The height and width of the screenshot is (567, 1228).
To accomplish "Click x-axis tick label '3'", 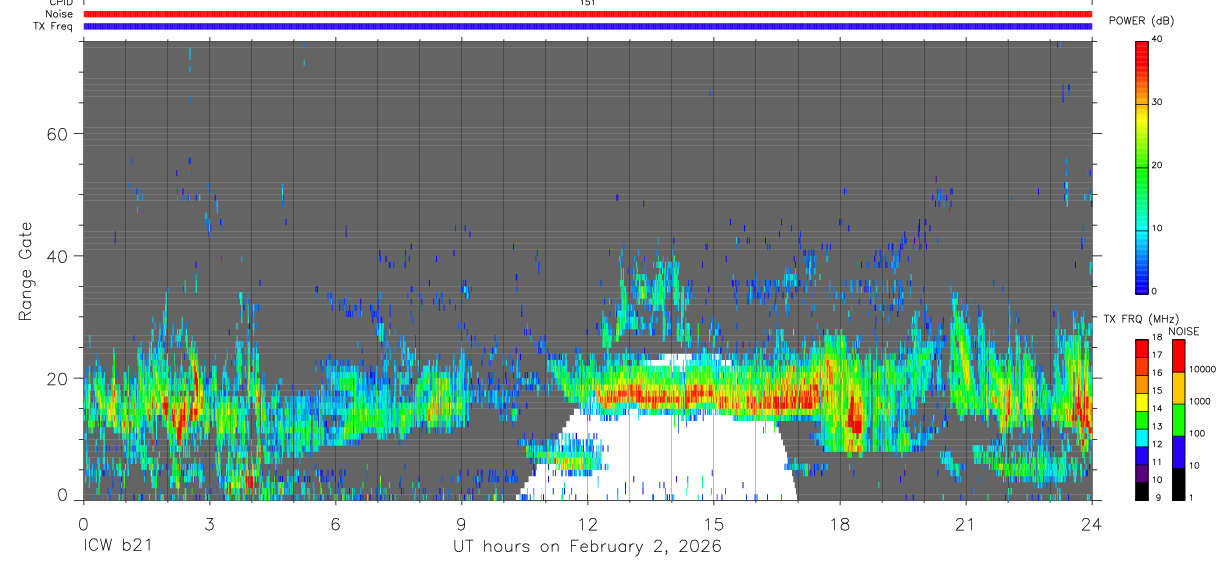I will [x=209, y=523].
